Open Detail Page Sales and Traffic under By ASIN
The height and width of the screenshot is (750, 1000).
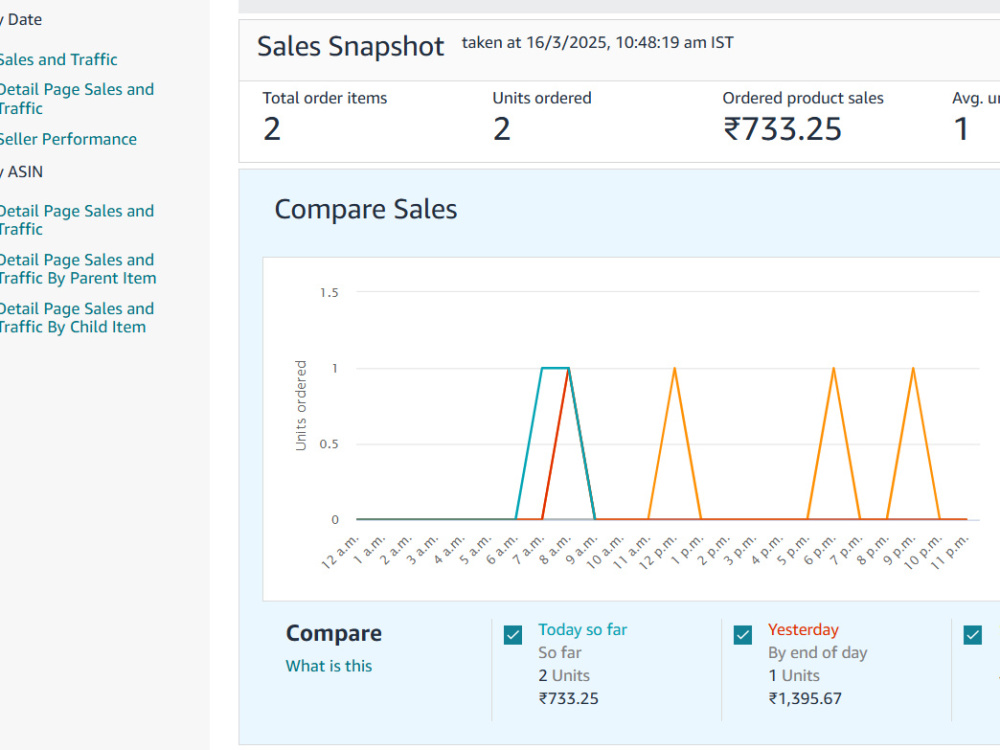77,220
